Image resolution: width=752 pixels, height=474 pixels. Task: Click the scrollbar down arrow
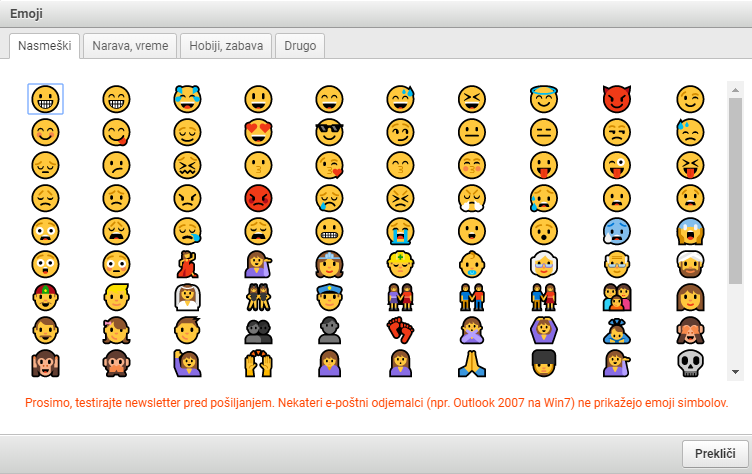[735, 372]
